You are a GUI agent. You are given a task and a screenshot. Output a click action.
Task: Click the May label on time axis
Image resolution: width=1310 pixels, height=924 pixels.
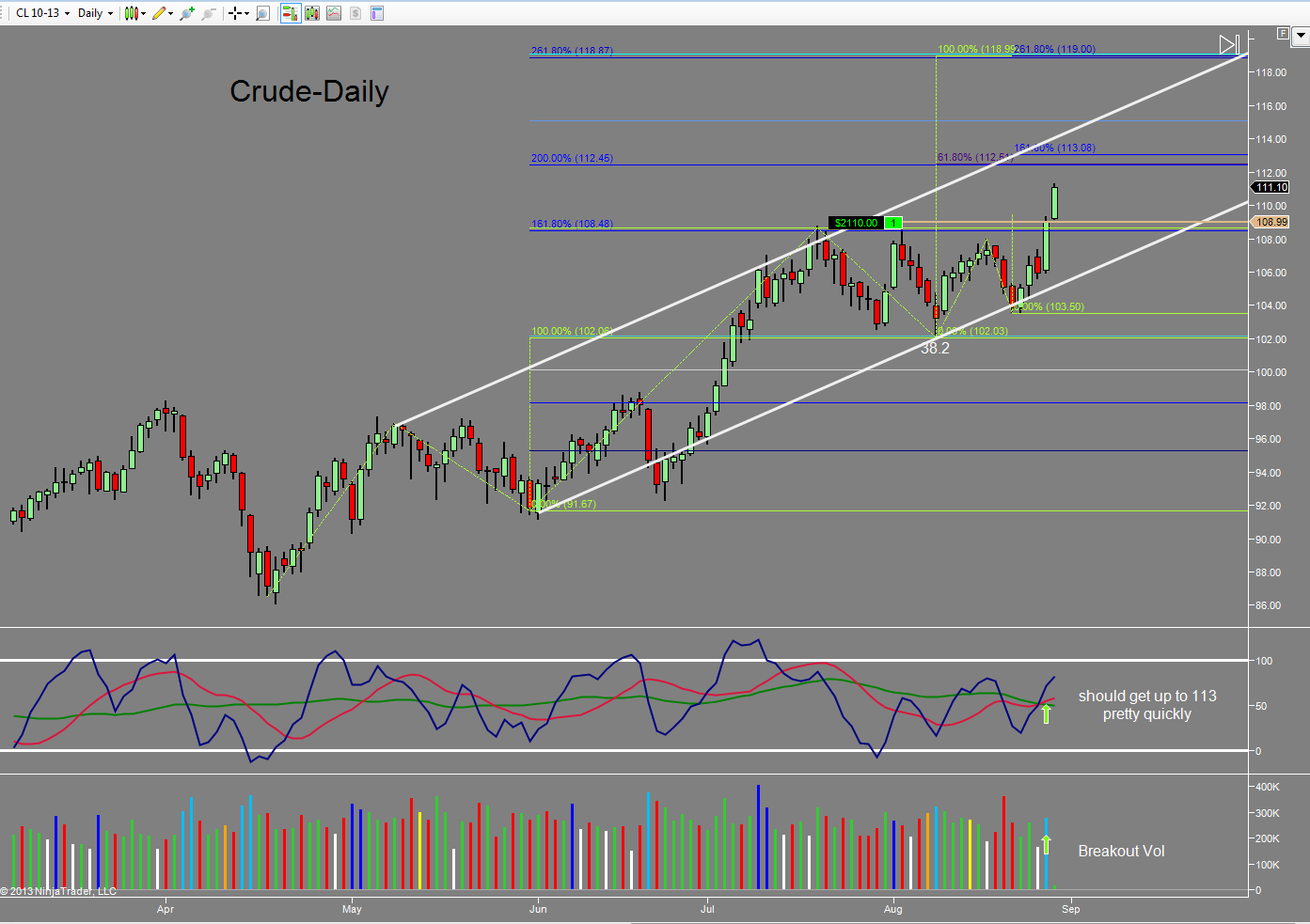352,909
